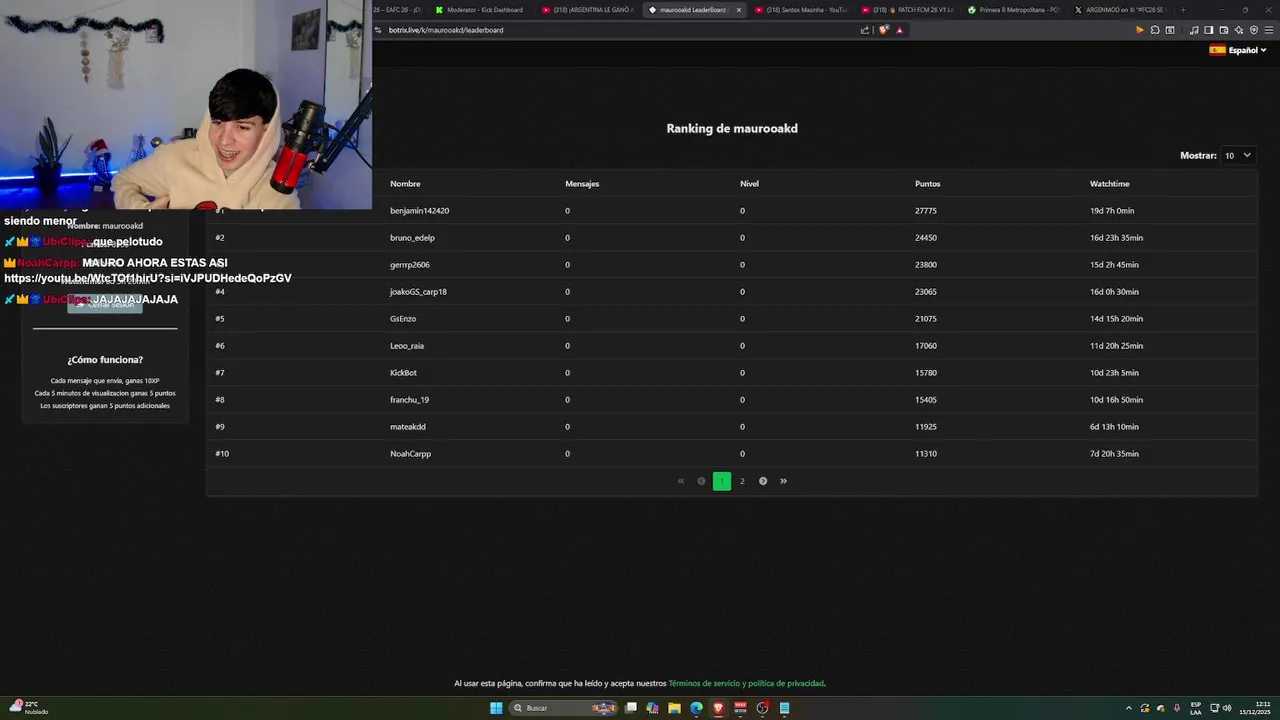Open the Brave extensions puzzle icon

pyautogui.click(x=1155, y=30)
